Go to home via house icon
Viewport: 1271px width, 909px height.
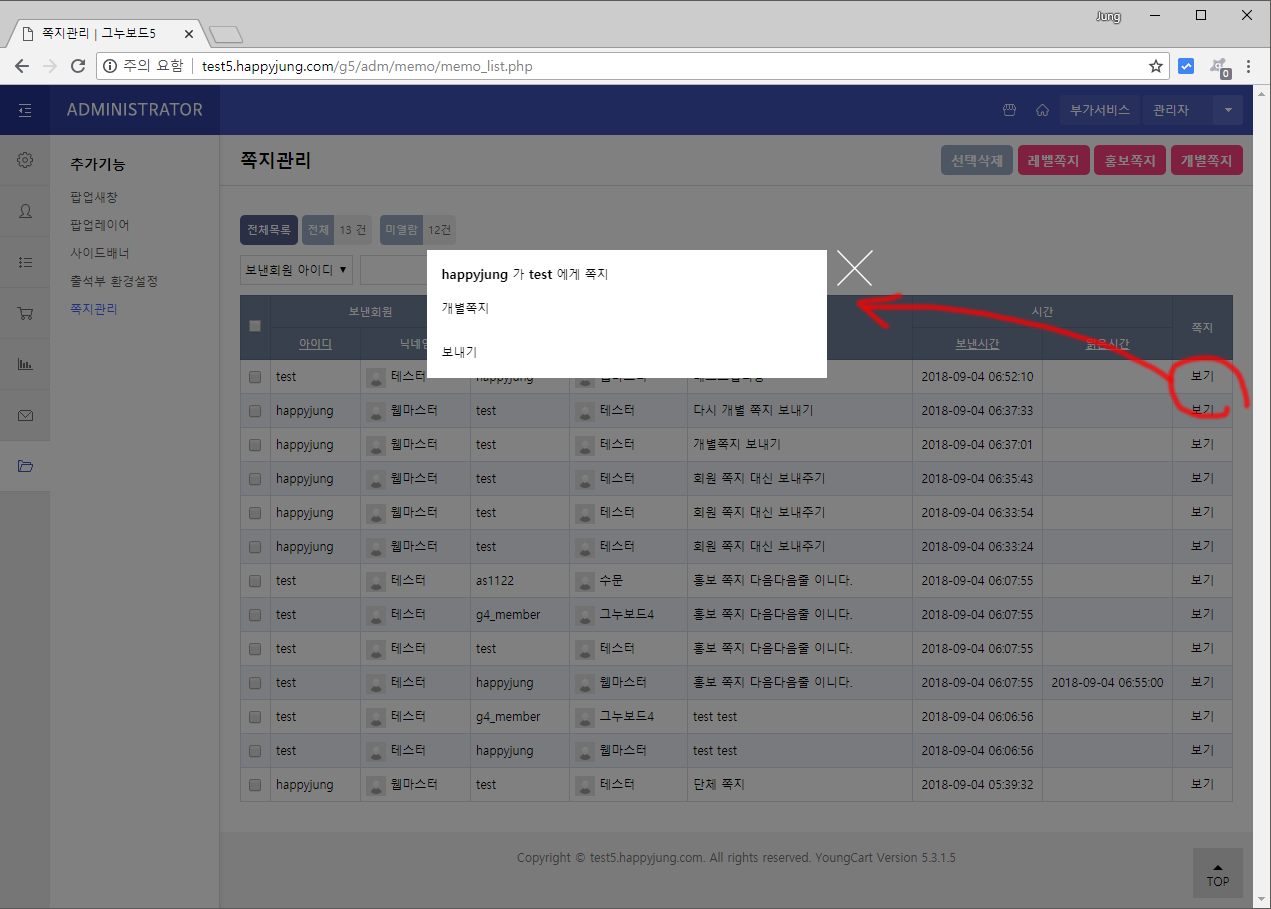tap(1041, 110)
